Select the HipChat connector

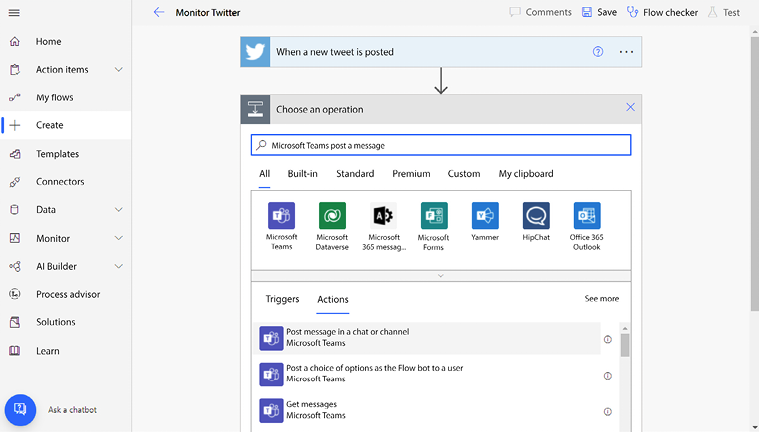536,222
